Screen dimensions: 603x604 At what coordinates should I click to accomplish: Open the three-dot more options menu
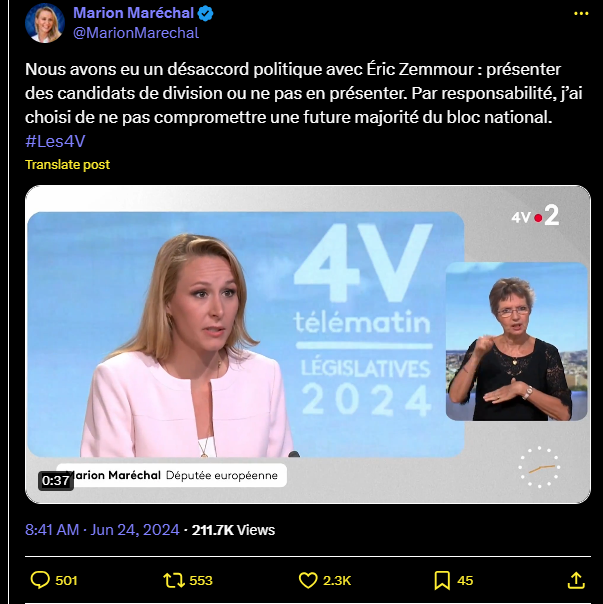point(582,14)
